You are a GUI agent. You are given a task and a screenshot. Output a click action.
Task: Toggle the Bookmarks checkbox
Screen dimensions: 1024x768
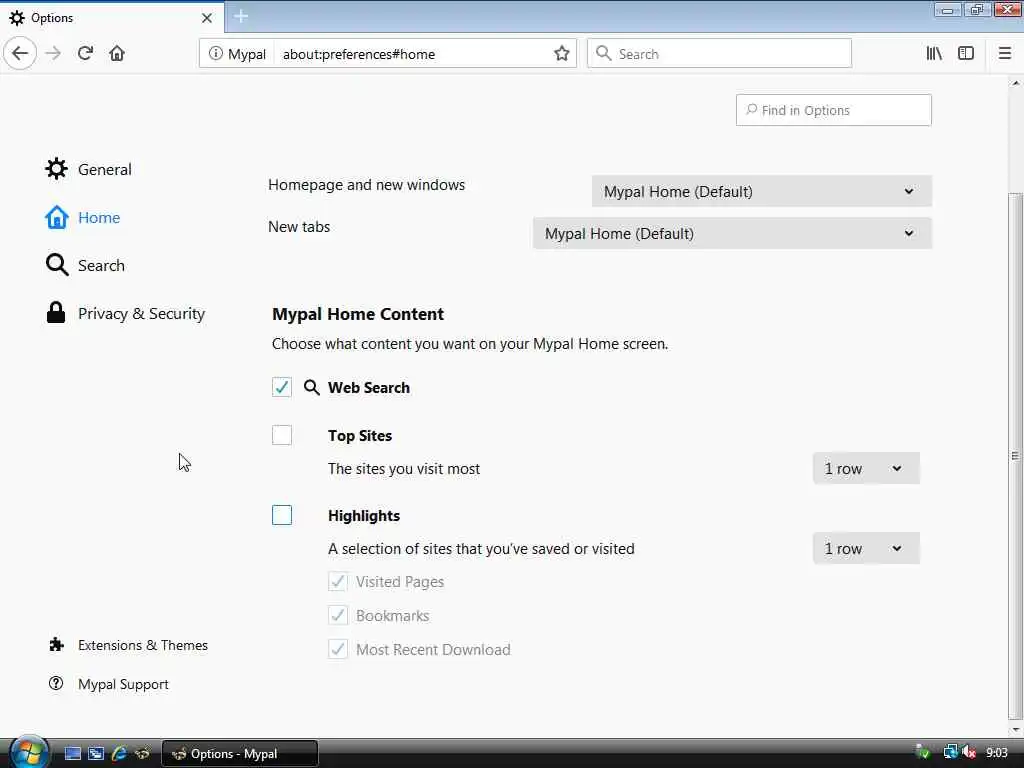[338, 615]
